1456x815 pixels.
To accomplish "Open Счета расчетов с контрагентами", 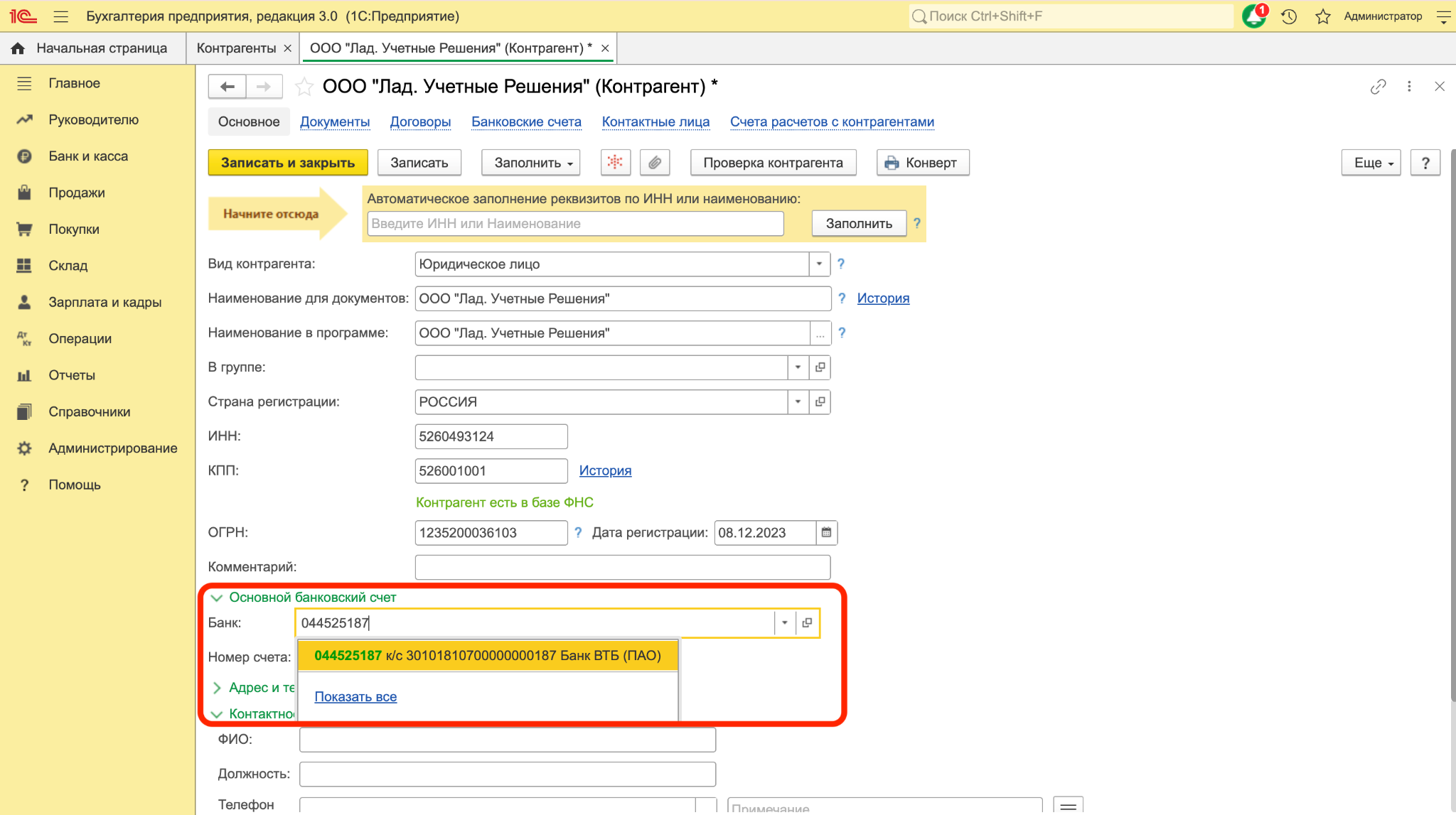I will (832, 122).
